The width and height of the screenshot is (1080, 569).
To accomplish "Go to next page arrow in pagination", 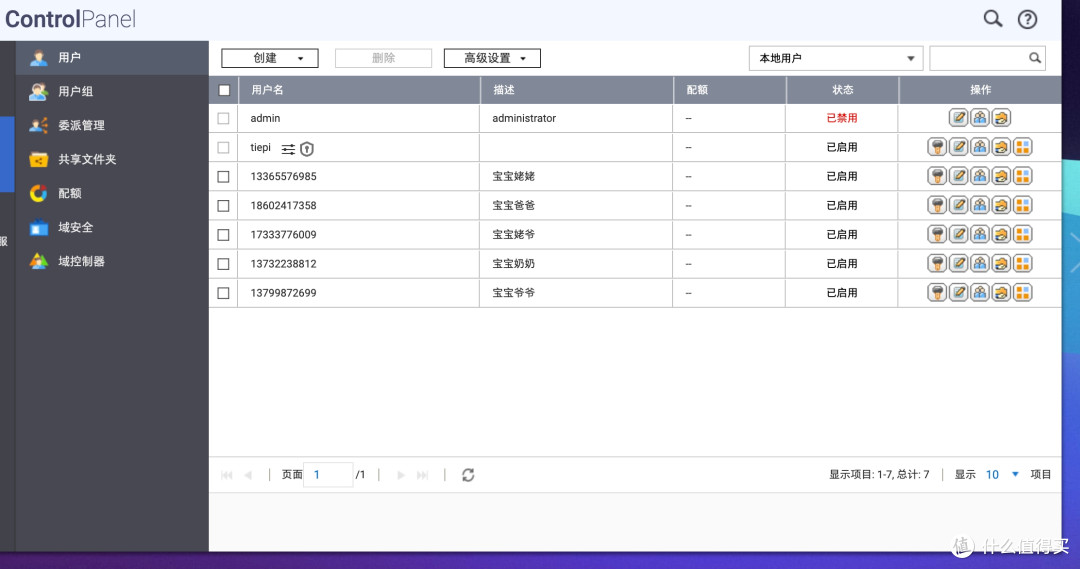I will pyautogui.click(x=401, y=475).
